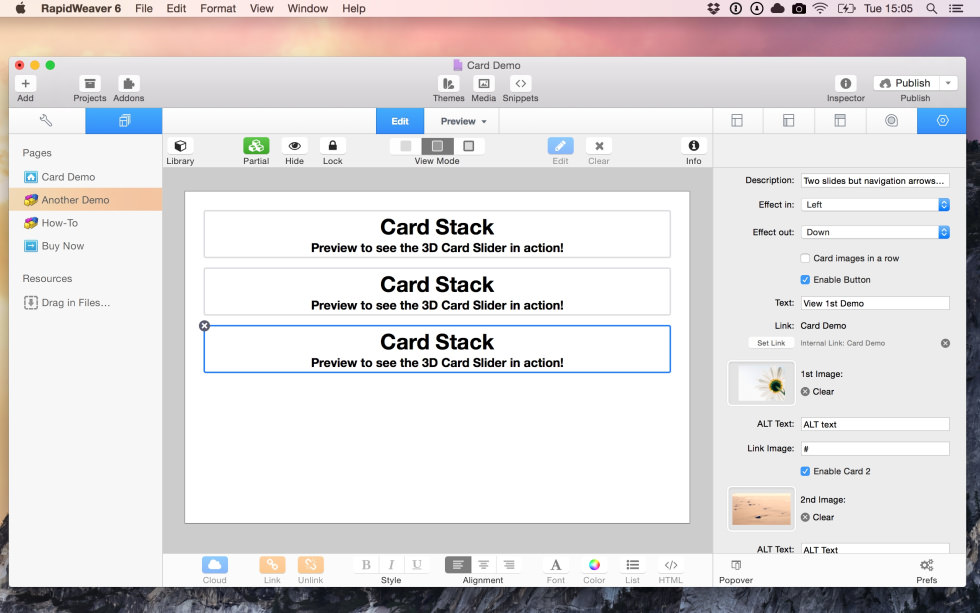
Task: Open the Effect in dropdown
Action: coord(875,204)
